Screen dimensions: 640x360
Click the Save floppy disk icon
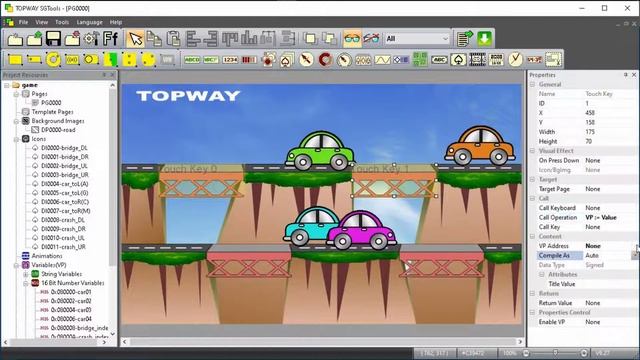click(x=53, y=39)
